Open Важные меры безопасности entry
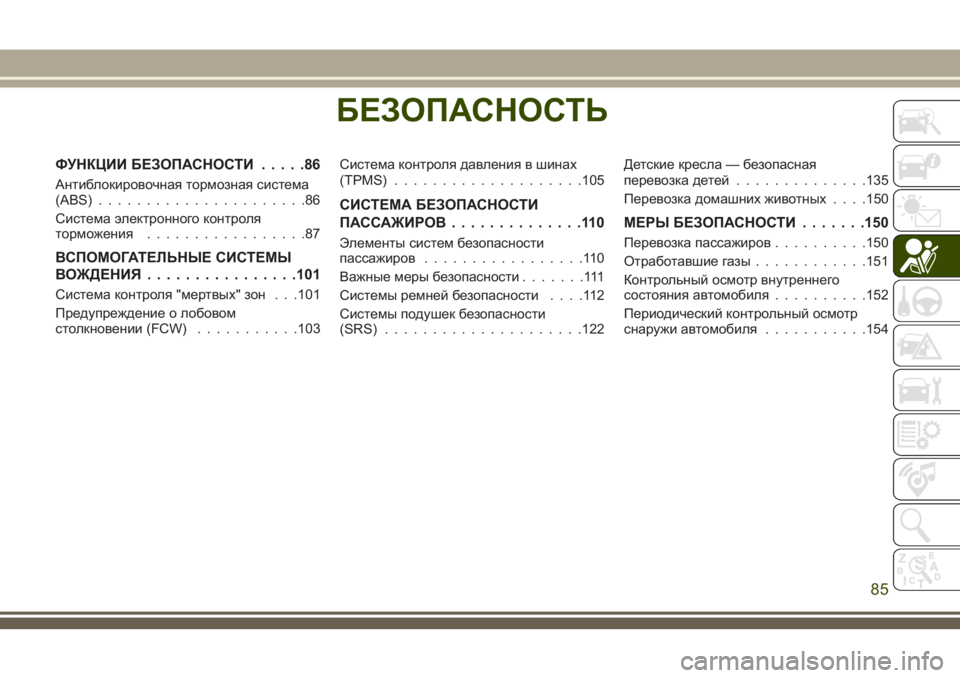The height and width of the screenshot is (678, 960). pos(471,277)
